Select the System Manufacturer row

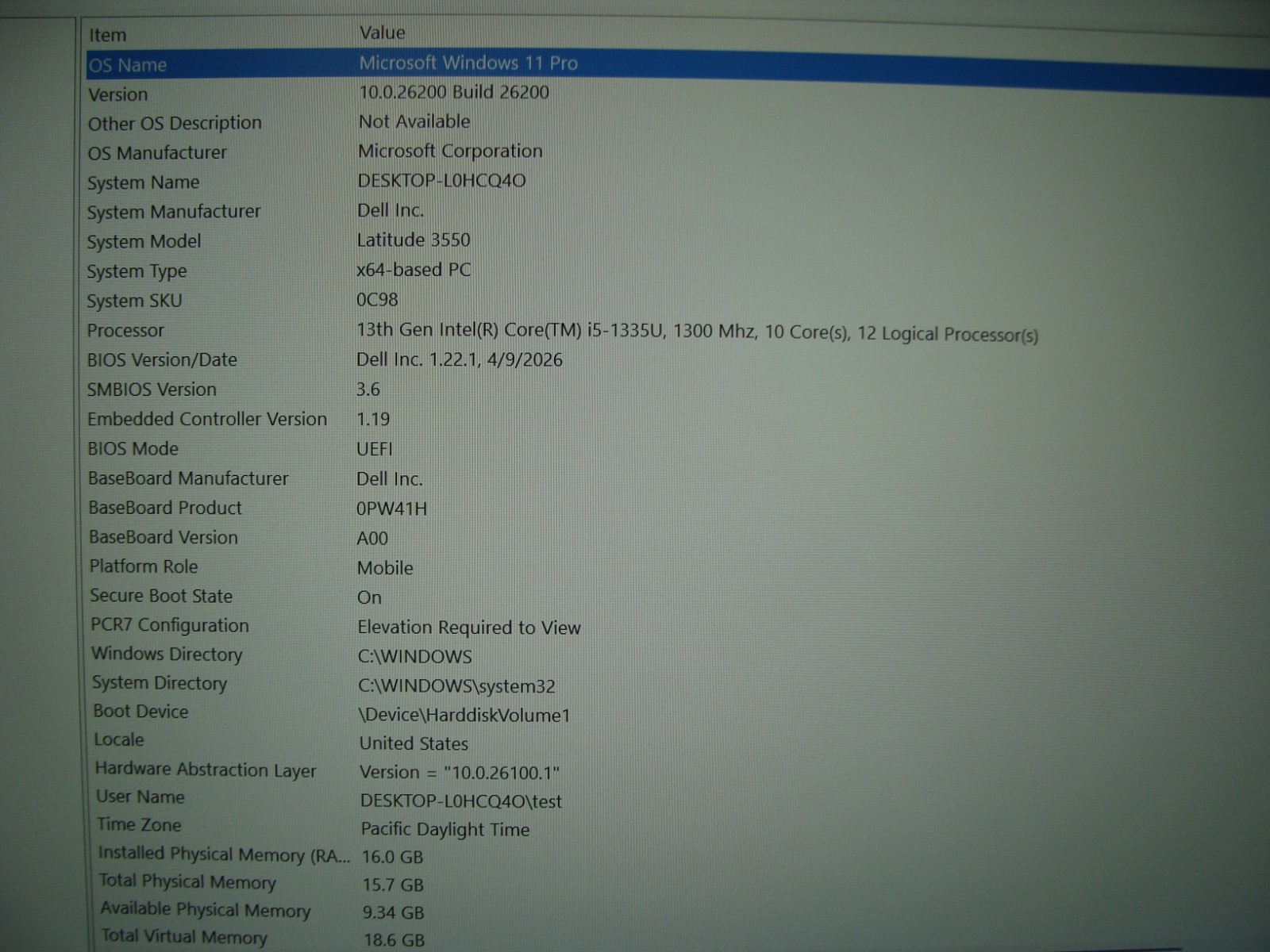point(174,212)
